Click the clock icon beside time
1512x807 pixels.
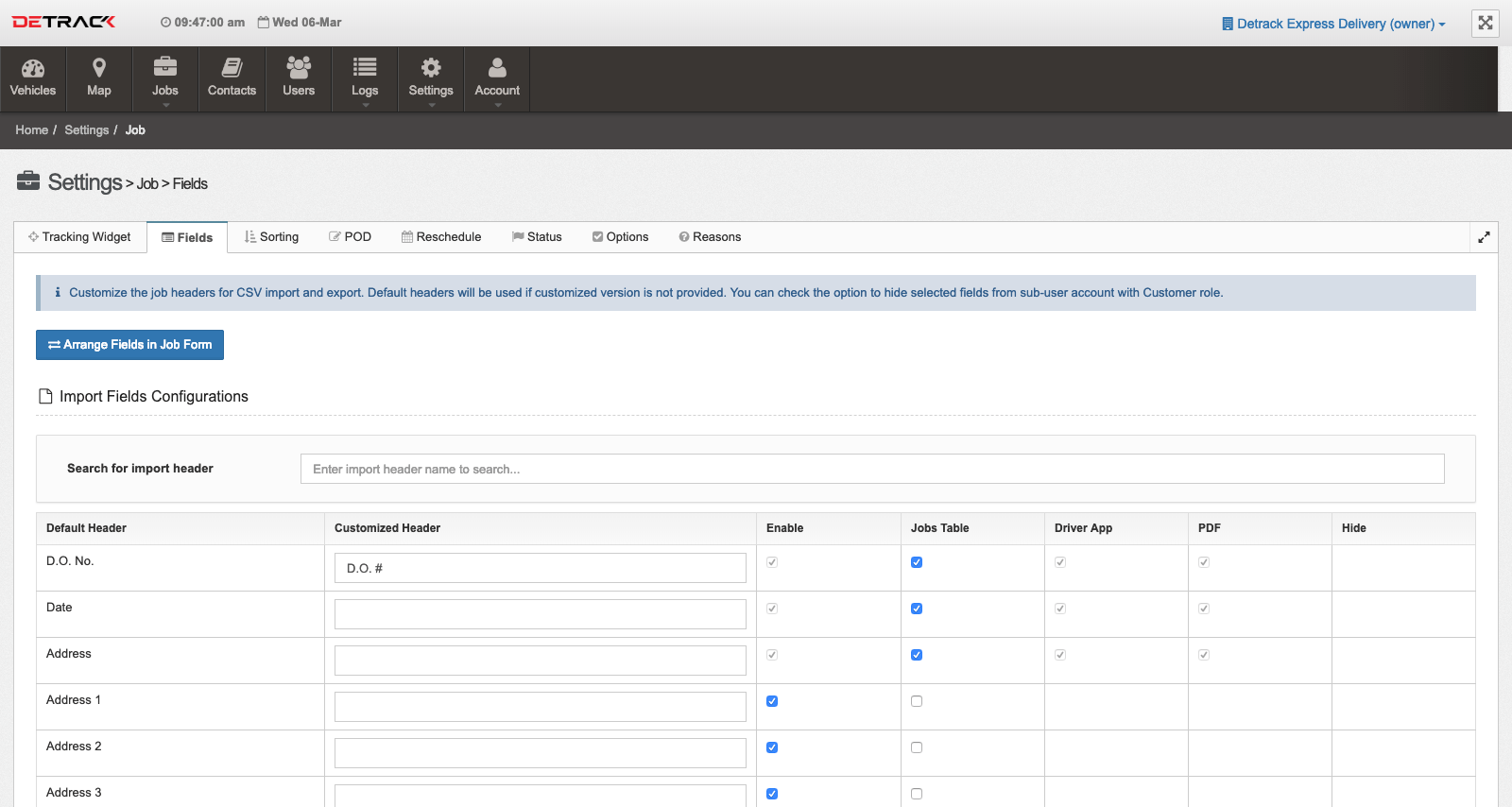166,23
